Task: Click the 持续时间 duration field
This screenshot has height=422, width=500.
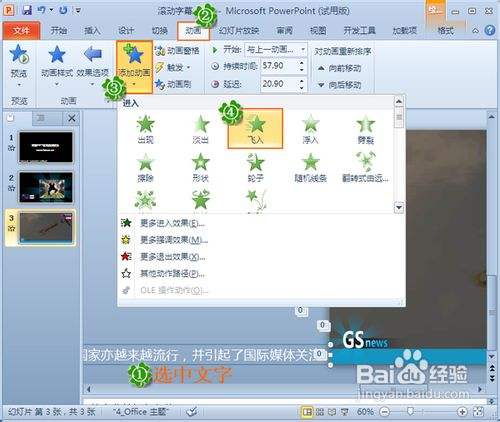Action: (x=279, y=66)
